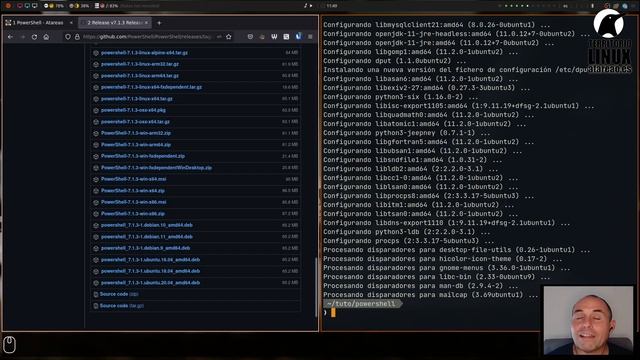Download powershell-7.1.3-linux-alpine-x64.tar.gz
Screen dimensions: 640x360
coord(144,53)
